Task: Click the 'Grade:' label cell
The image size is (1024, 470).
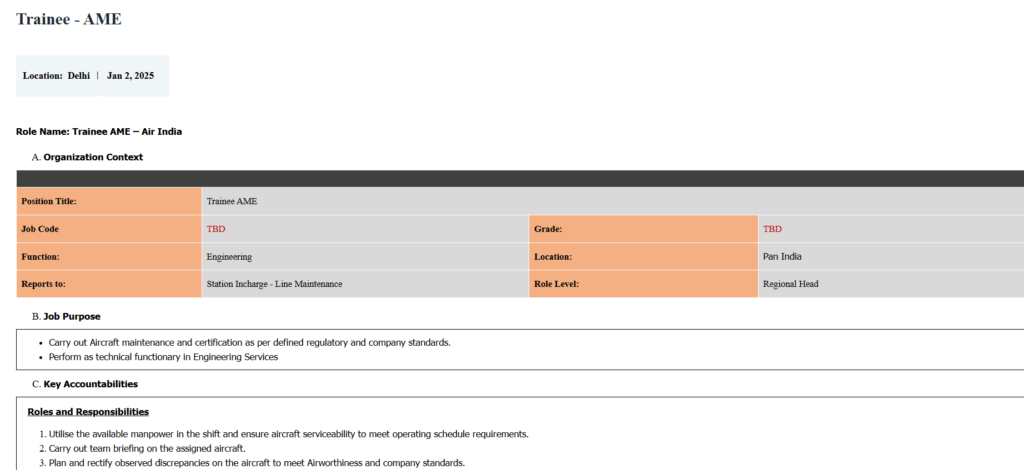Action: 643,229
